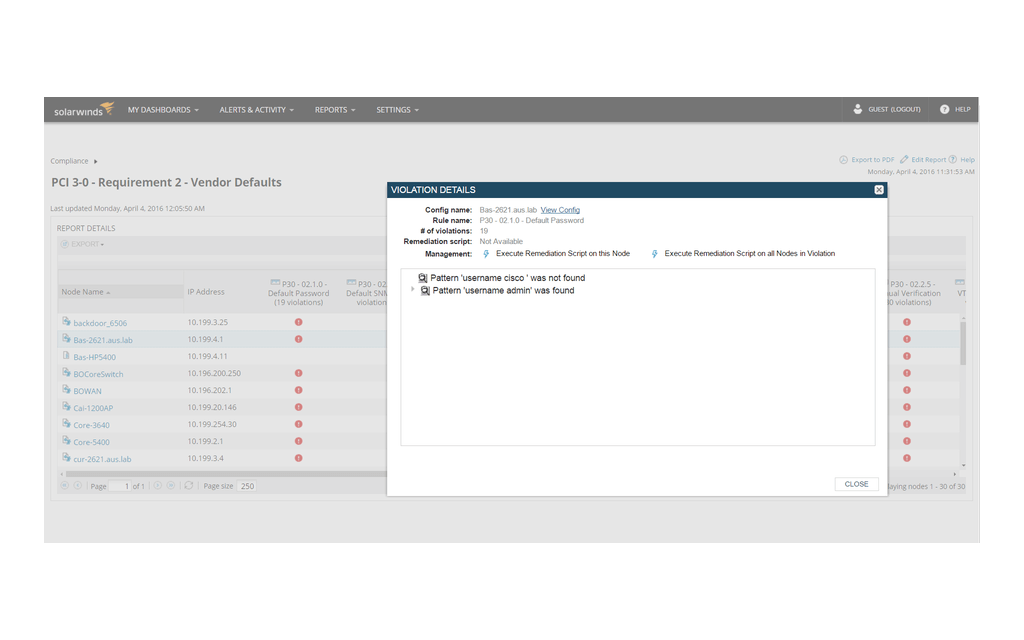Click the guest user icon near GUEST (LOGOUT)

(857, 109)
